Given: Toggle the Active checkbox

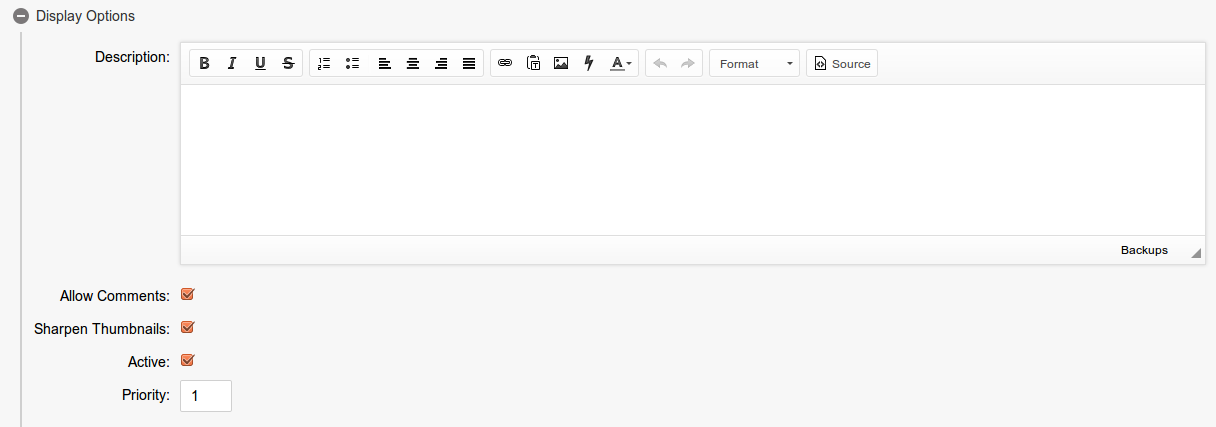Looking at the screenshot, I should pyautogui.click(x=187, y=361).
